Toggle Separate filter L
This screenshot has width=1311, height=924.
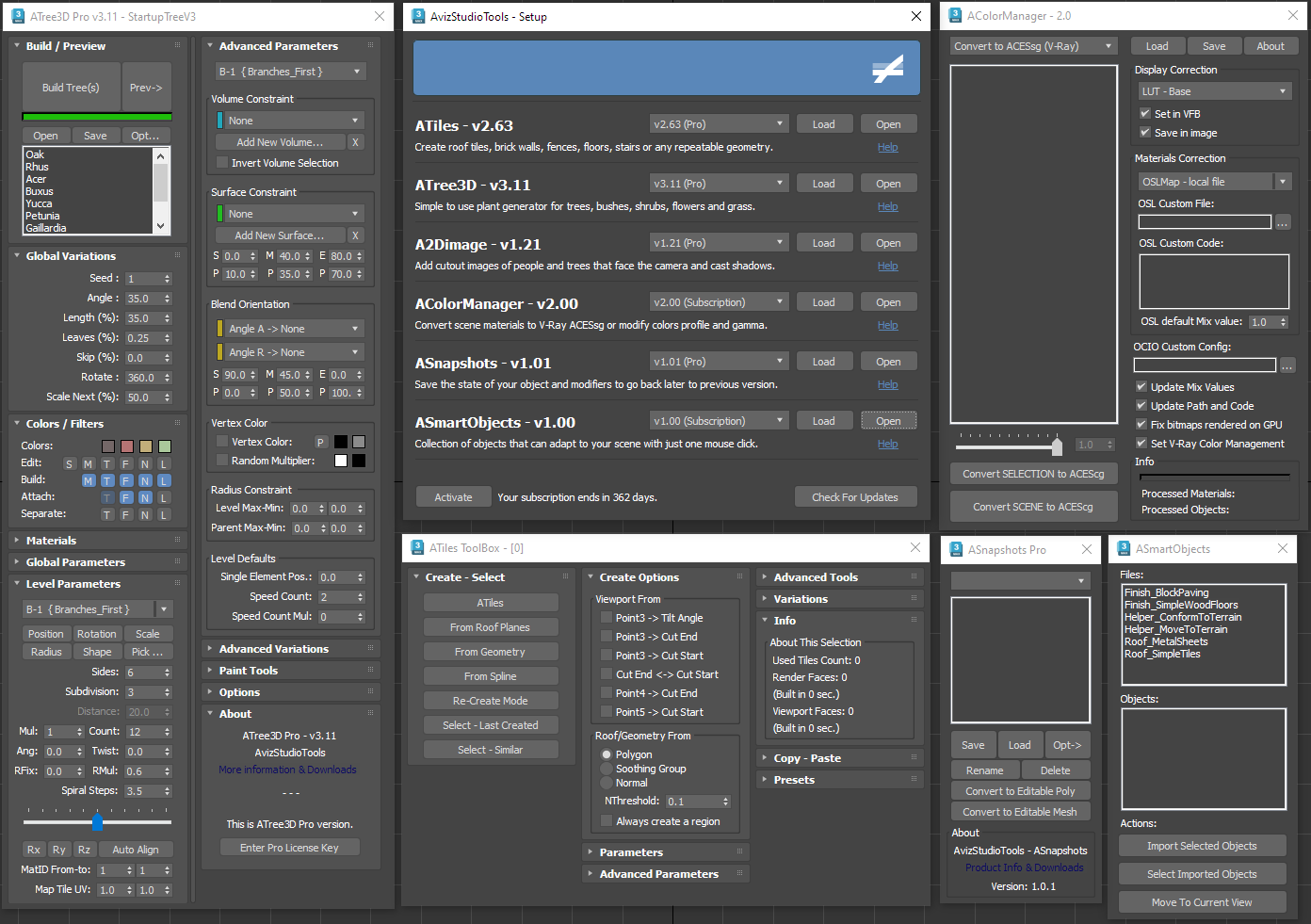(163, 514)
